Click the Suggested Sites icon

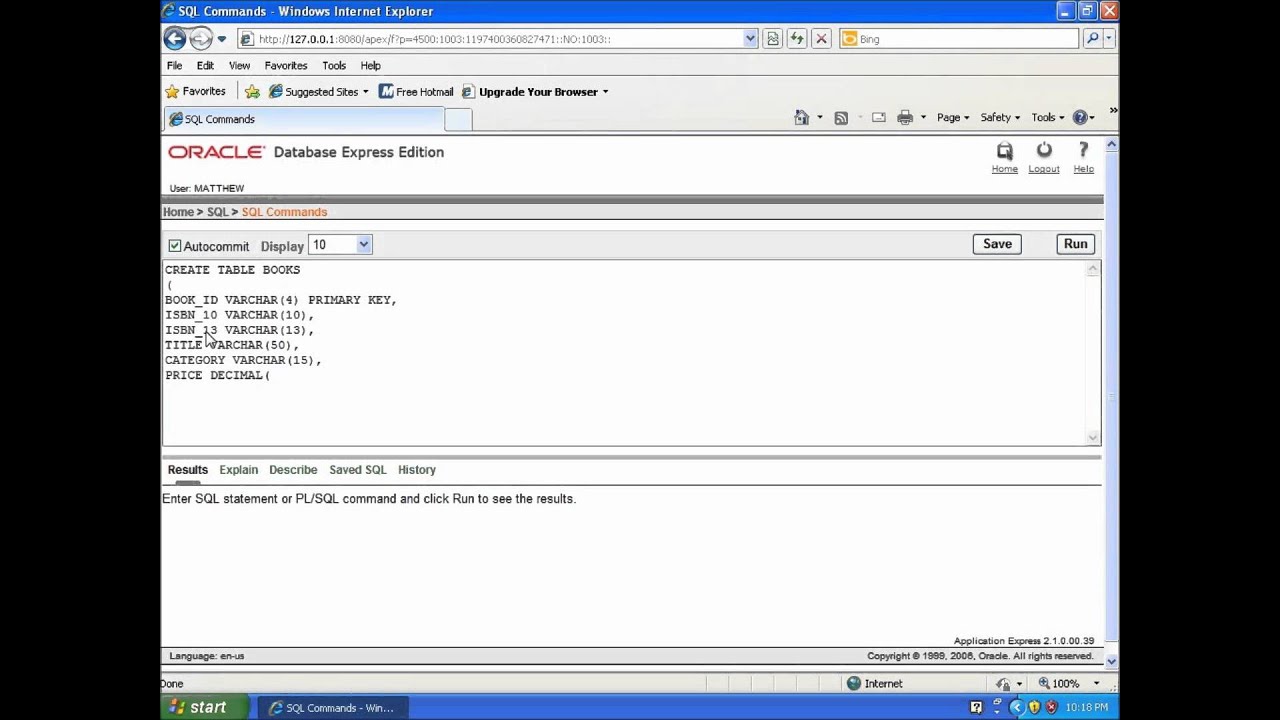click(x=275, y=91)
